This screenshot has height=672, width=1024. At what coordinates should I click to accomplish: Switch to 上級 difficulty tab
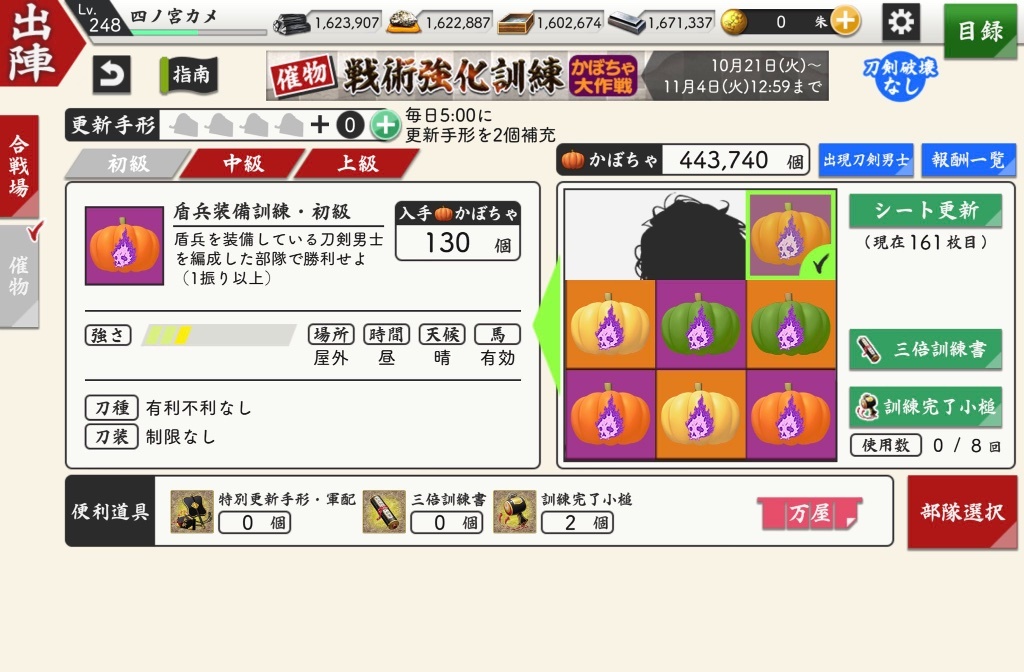click(x=357, y=163)
